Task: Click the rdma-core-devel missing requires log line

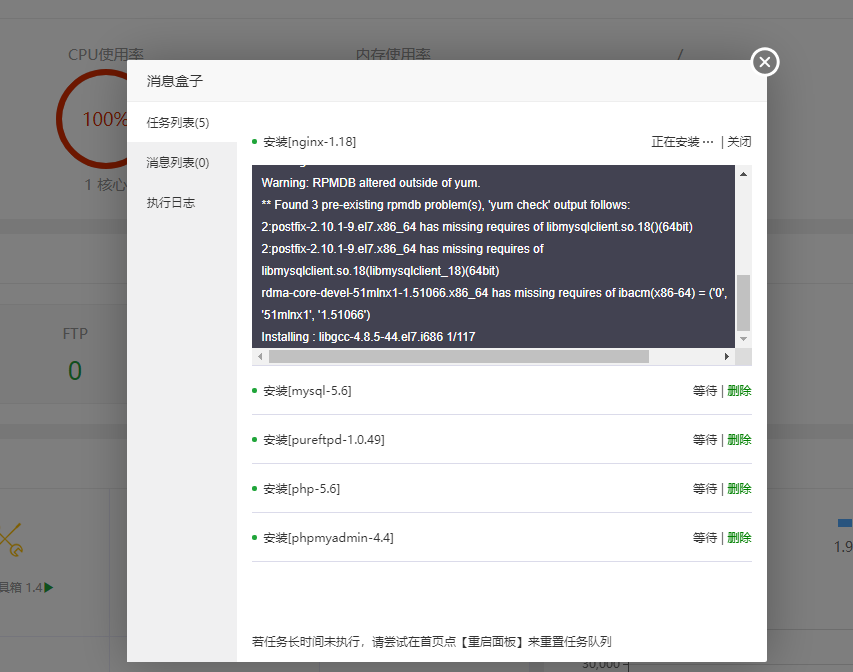Action: click(x=494, y=304)
